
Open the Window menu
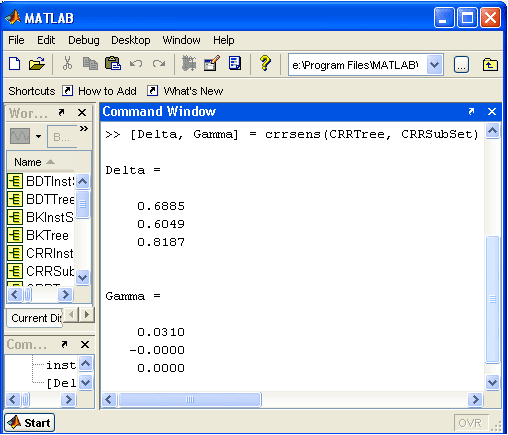(181, 40)
